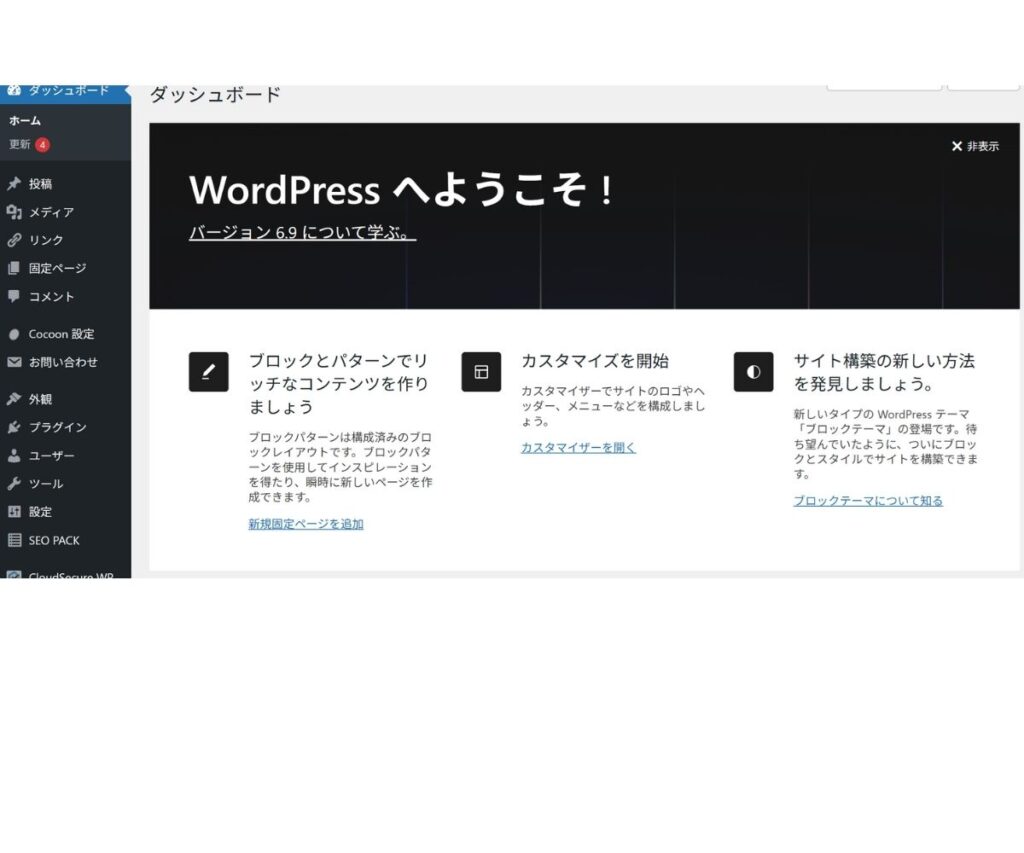Open the Cocoon 設定 icon
Image resolution: width=1024 pixels, height=853 pixels.
tap(16, 334)
